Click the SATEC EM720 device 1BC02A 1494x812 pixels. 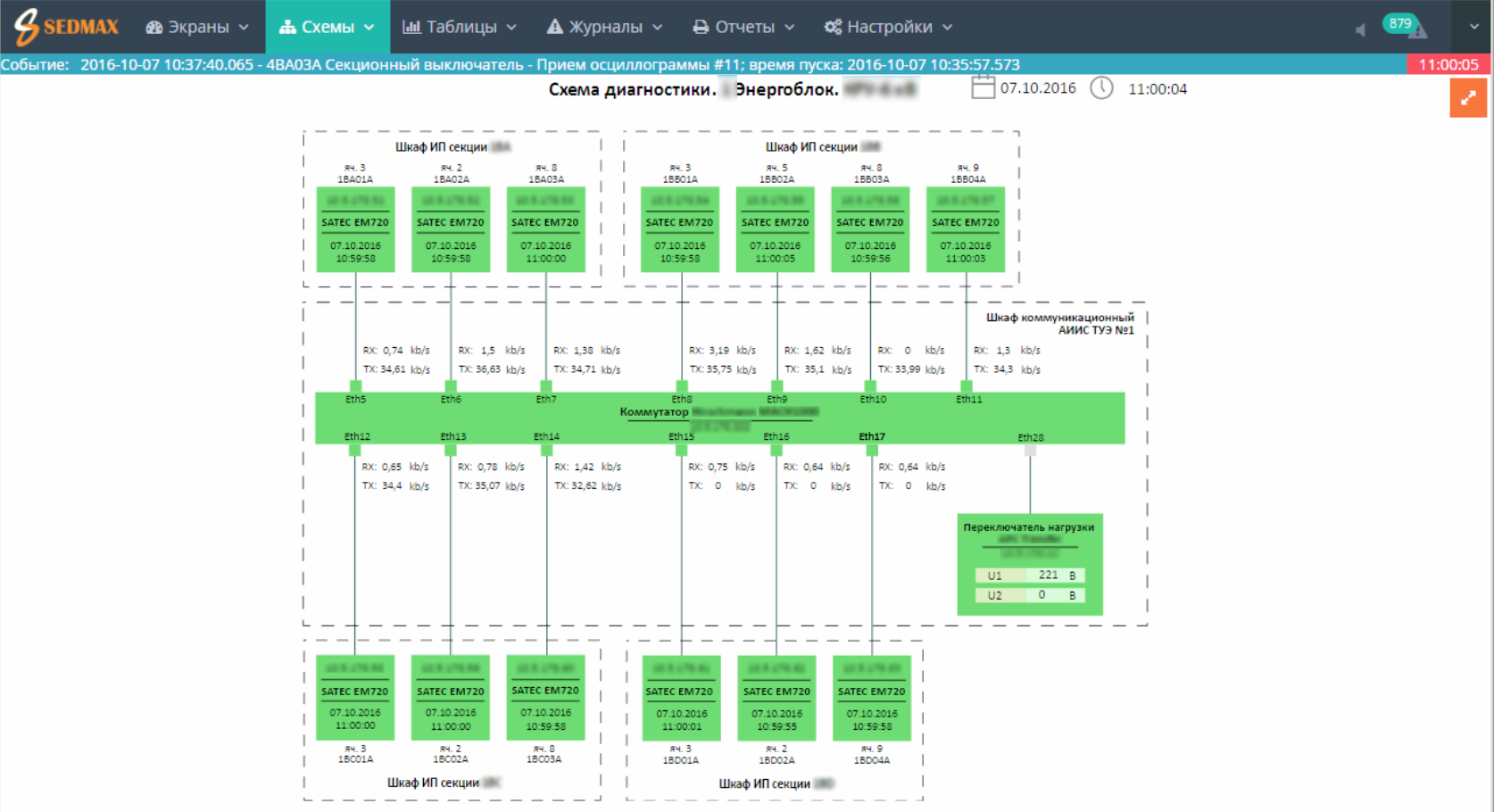pos(451,698)
